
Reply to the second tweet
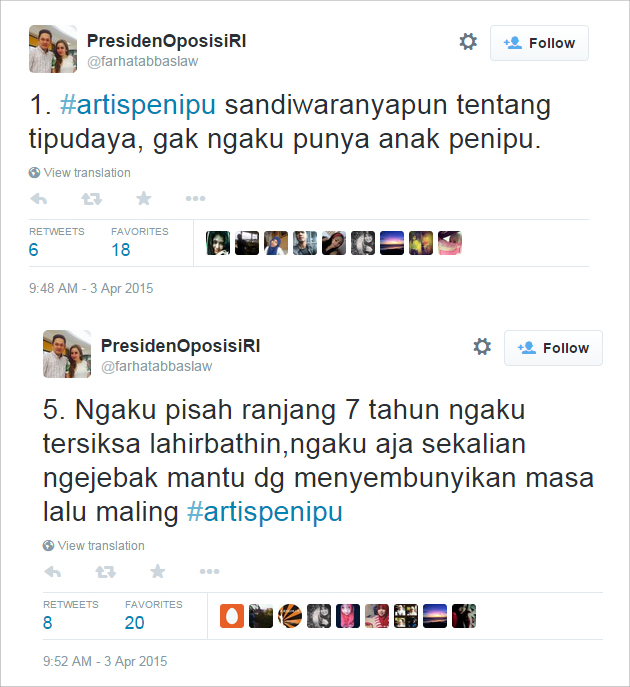[x=53, y=572]
